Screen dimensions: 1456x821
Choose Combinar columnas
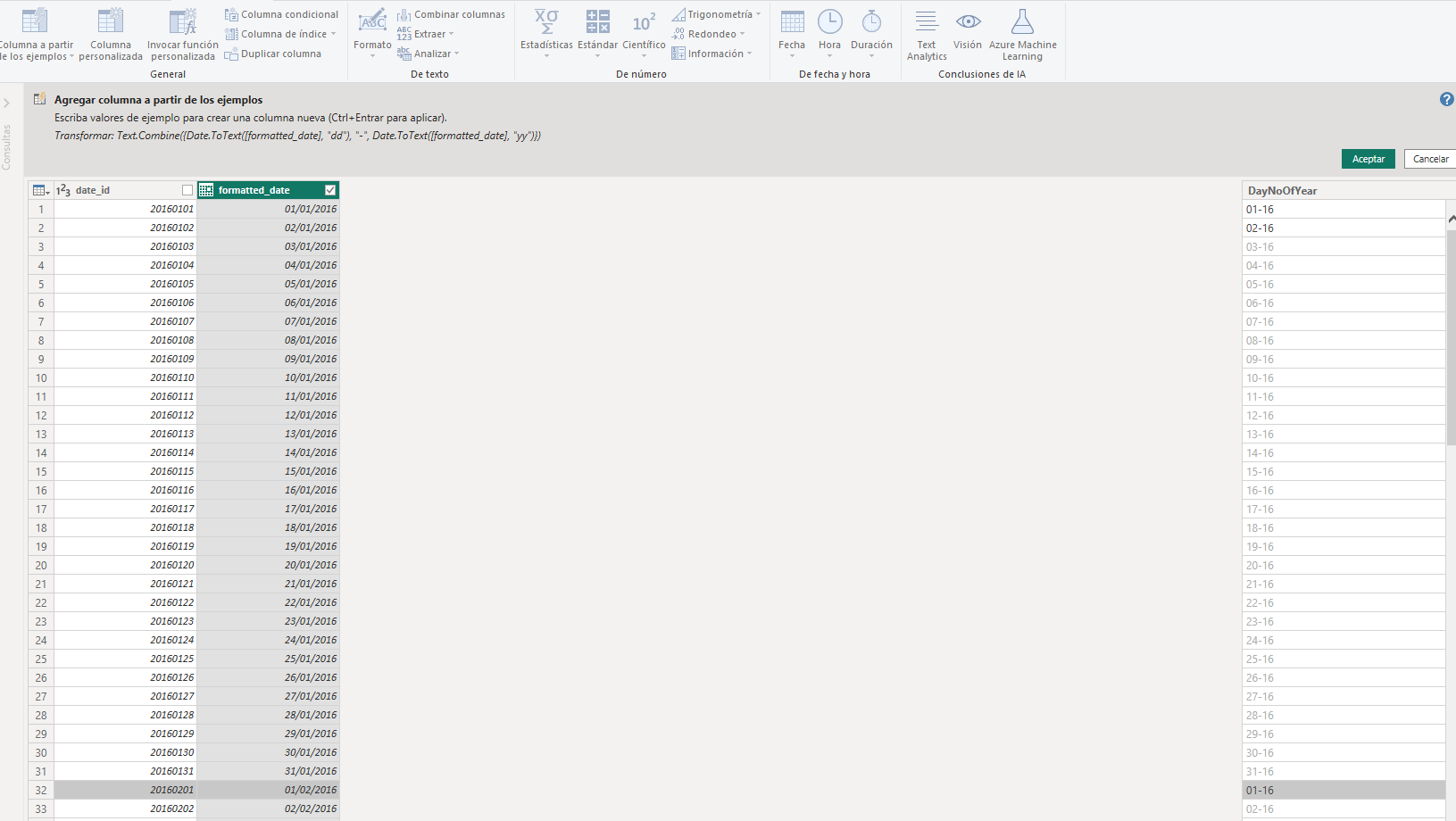point(452,14)
